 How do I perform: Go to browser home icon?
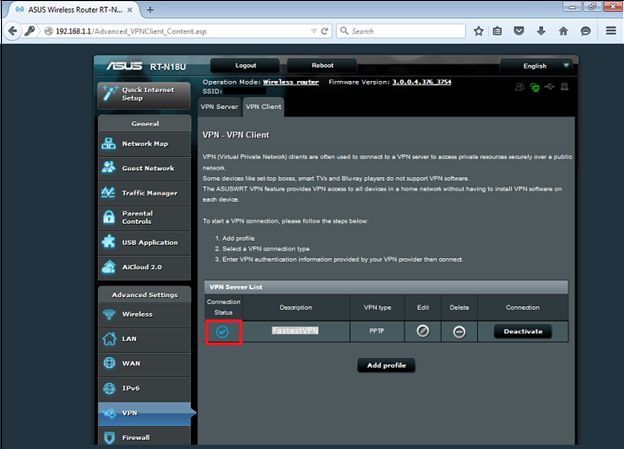click(563, 31)
